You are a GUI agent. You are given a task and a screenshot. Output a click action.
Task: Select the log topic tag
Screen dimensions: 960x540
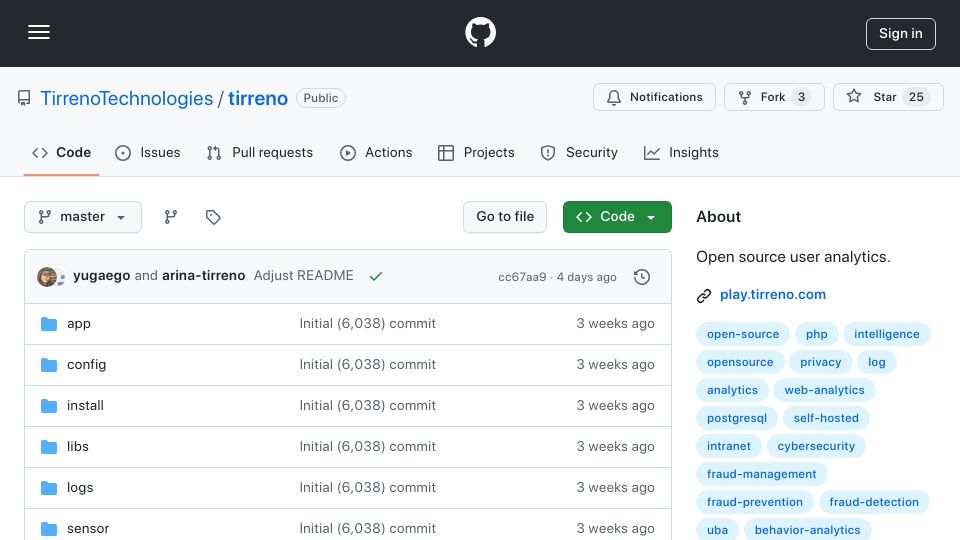877,362
